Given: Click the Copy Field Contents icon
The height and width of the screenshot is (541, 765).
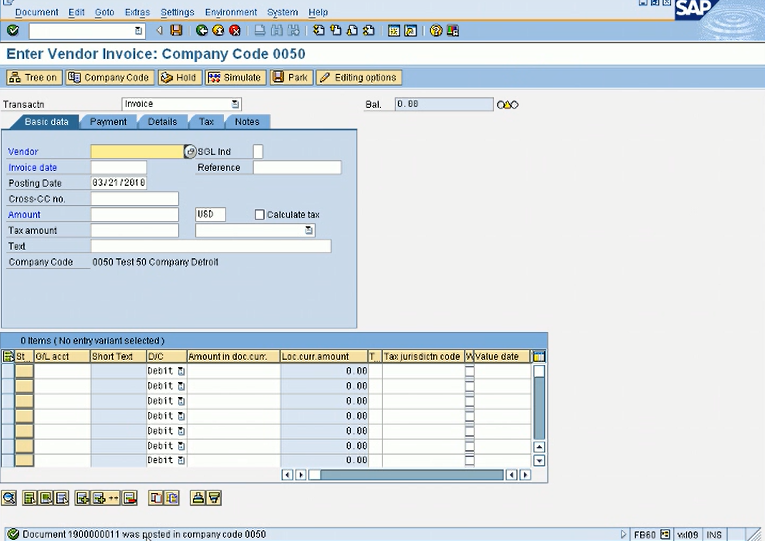Looking at the screenshot, I should click(x=172, y=498).
